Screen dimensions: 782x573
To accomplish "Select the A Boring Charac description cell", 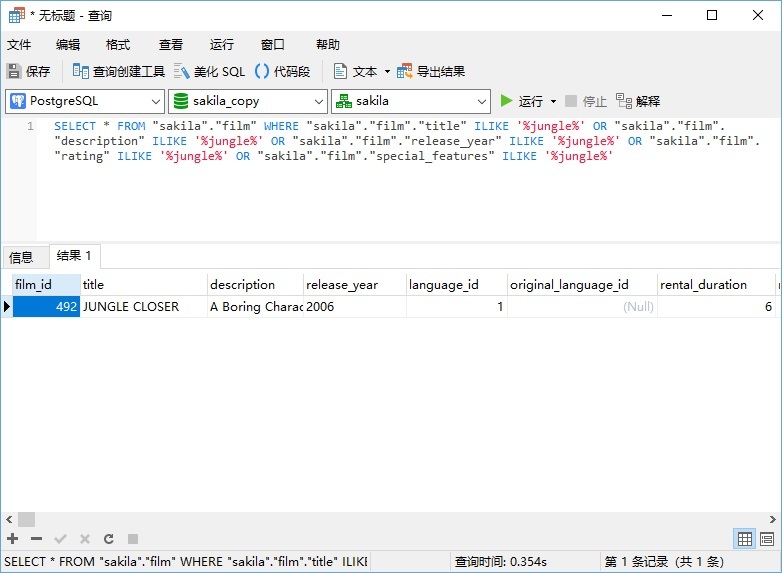I will tap(255, 307).
